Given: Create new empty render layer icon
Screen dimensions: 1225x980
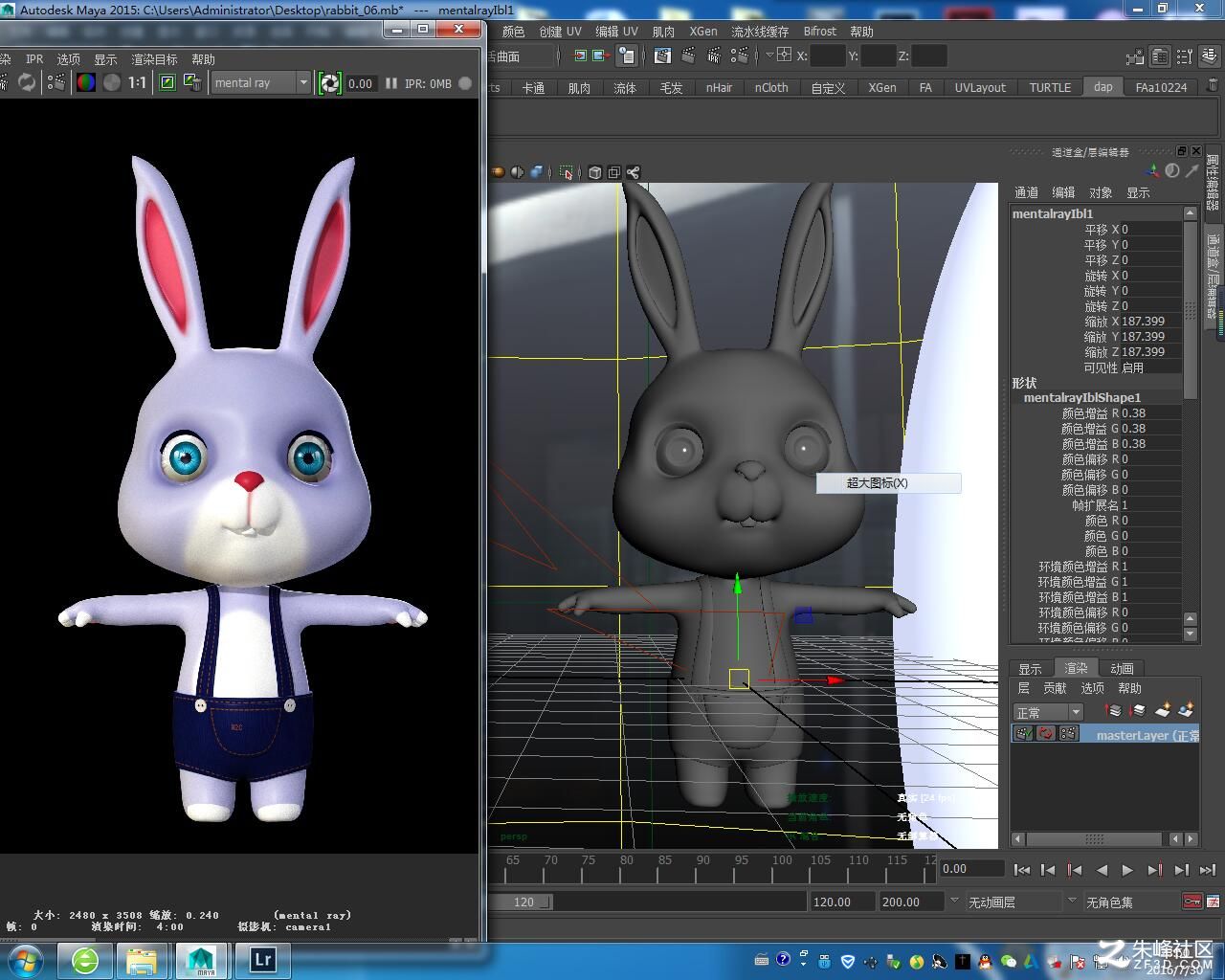Looking at the screenshot, I should click(x=1163, y=710).
